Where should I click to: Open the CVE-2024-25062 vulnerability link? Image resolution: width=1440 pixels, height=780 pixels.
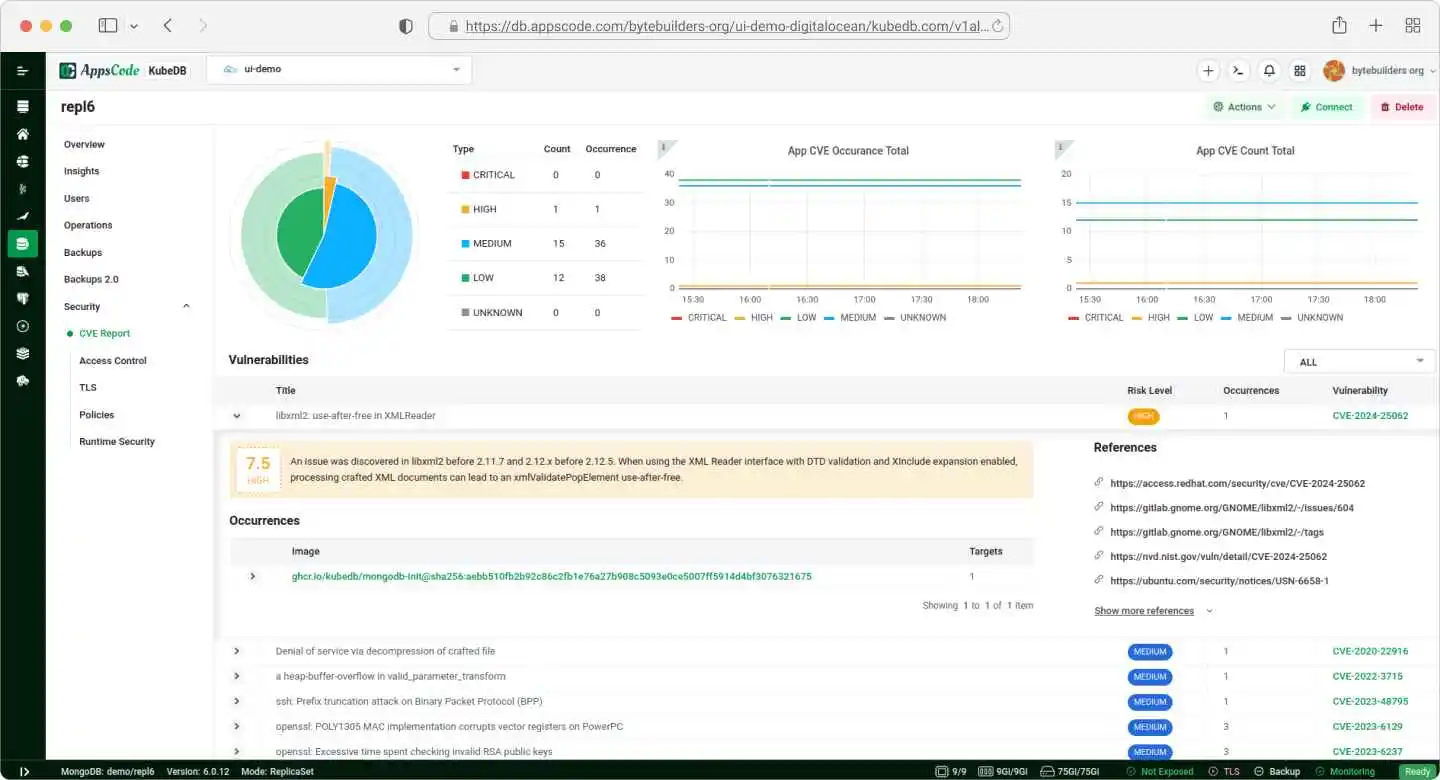1370,415
